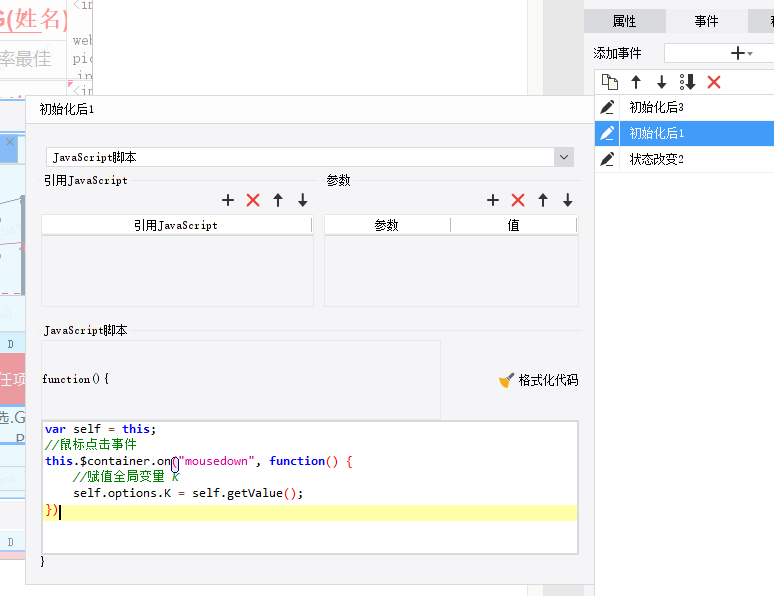Move parameter up arrow
The image size is (774, 596).
click(x=543, y=200)
